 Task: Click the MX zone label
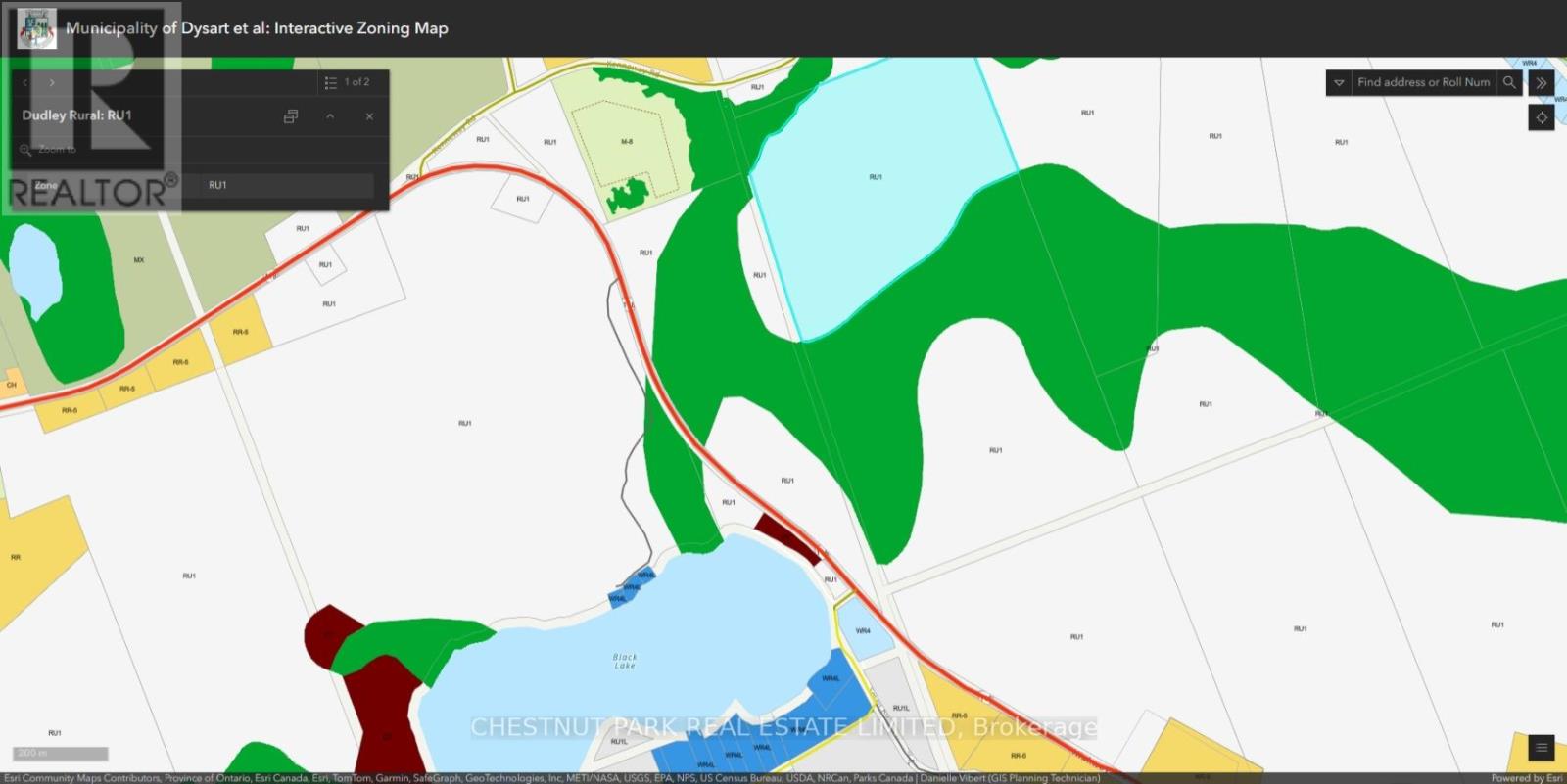tap(139, 260)
